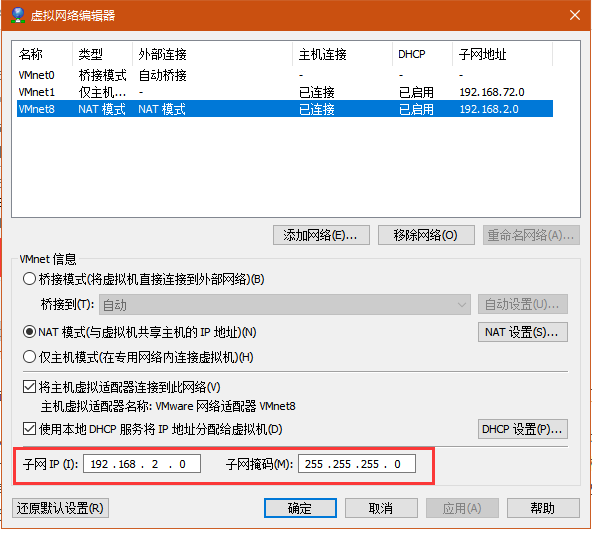
Task: Select the 仅主机模式 radio button
Action: pos(29,357)
